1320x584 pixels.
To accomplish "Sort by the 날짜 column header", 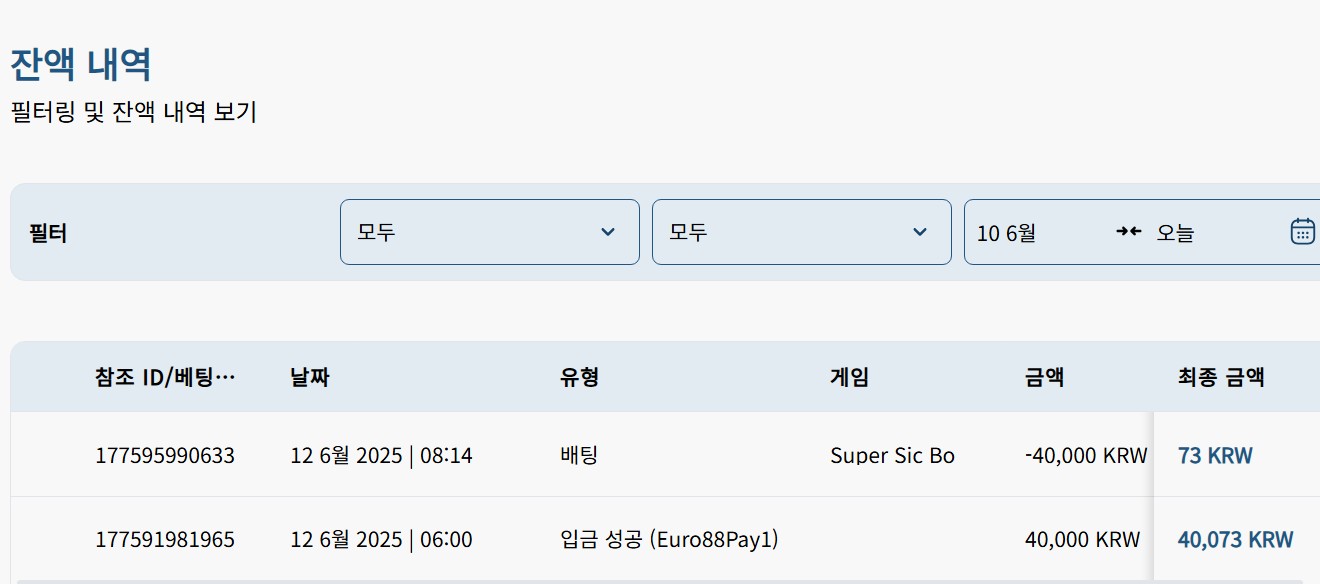I will coord(309,377).
